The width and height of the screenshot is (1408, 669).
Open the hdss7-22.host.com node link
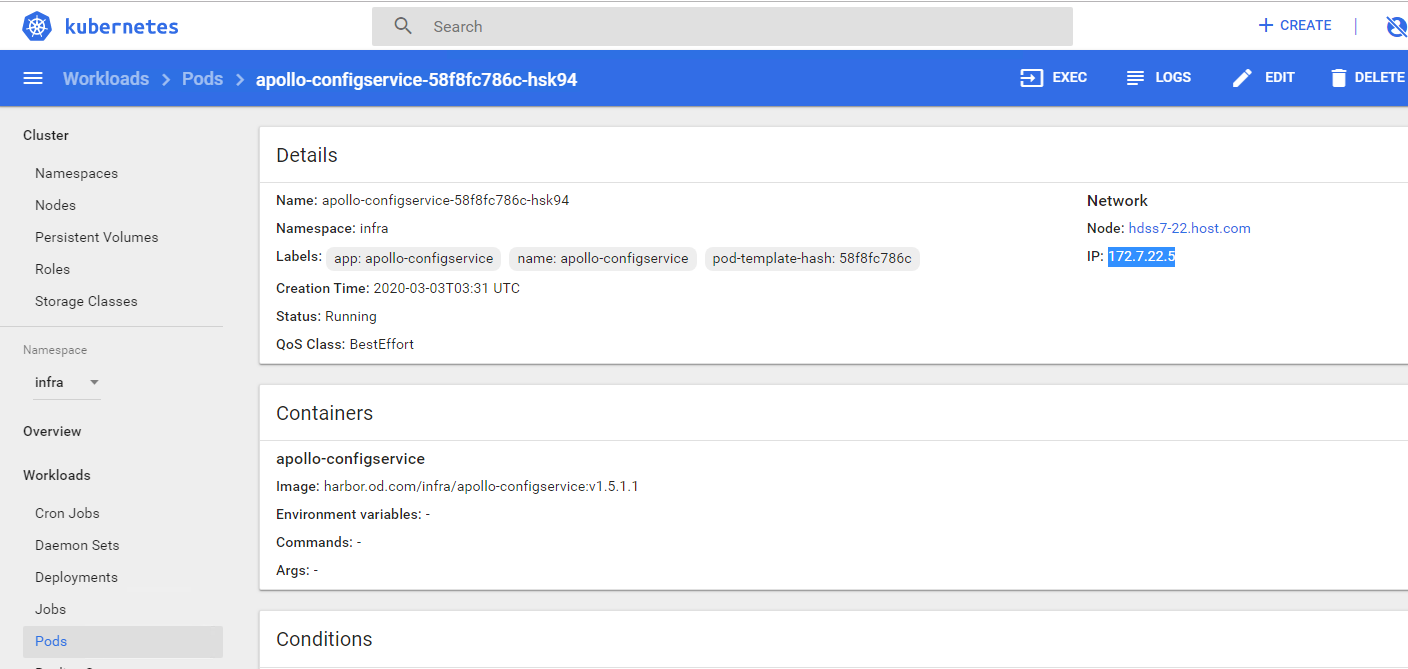[x=1189, y=228]
